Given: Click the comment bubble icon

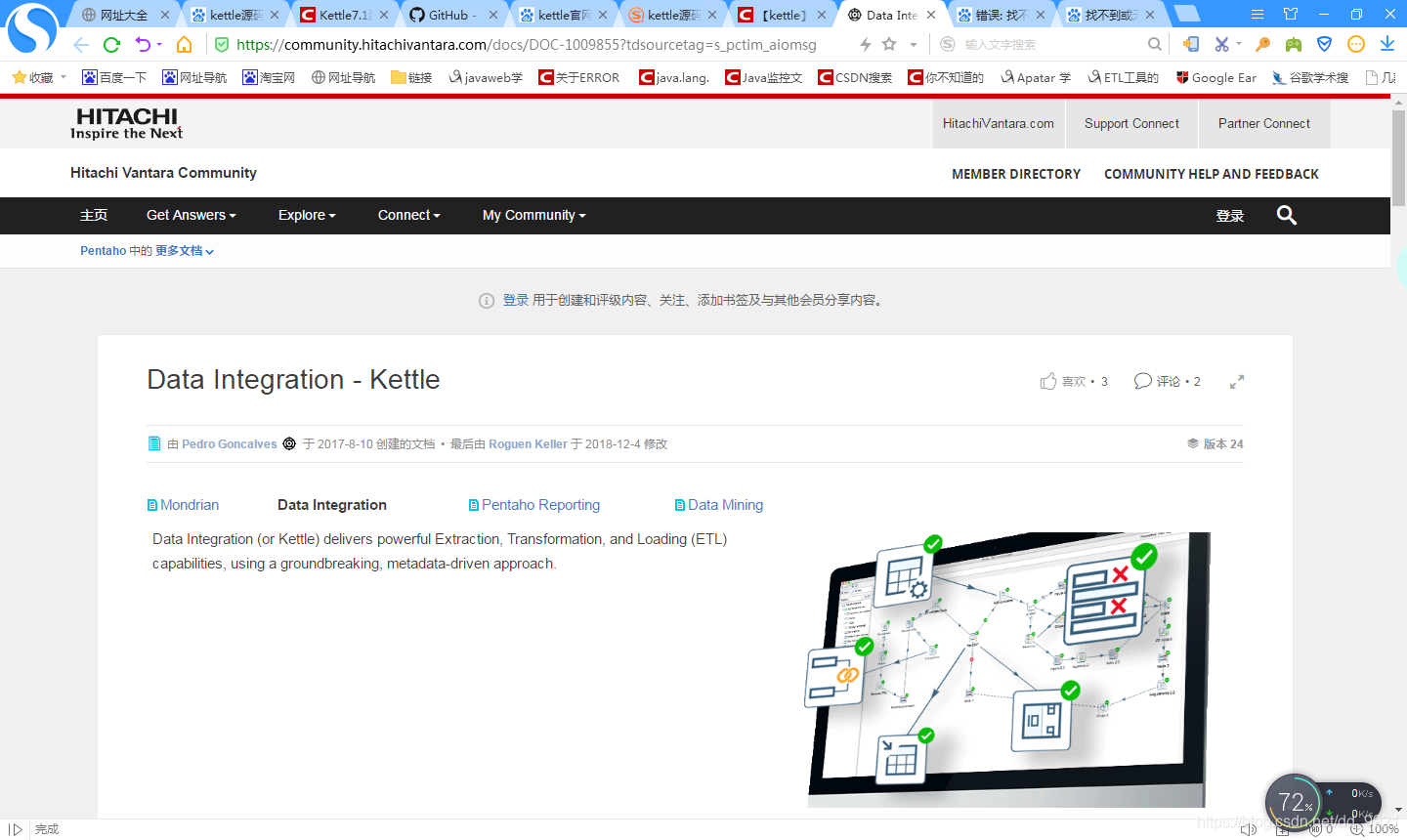Looking at the screenshot, I should [1142, 381].
